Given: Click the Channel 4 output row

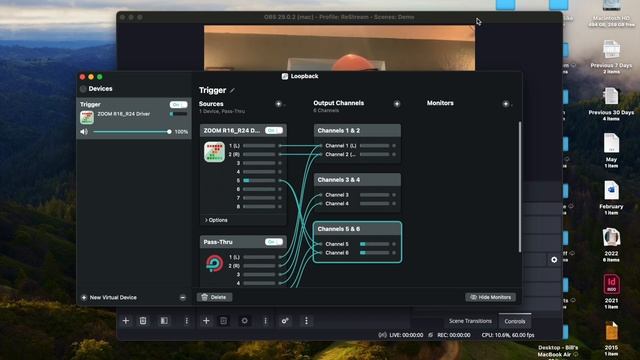Looking at the screenshot, I should tap(357, 204).
